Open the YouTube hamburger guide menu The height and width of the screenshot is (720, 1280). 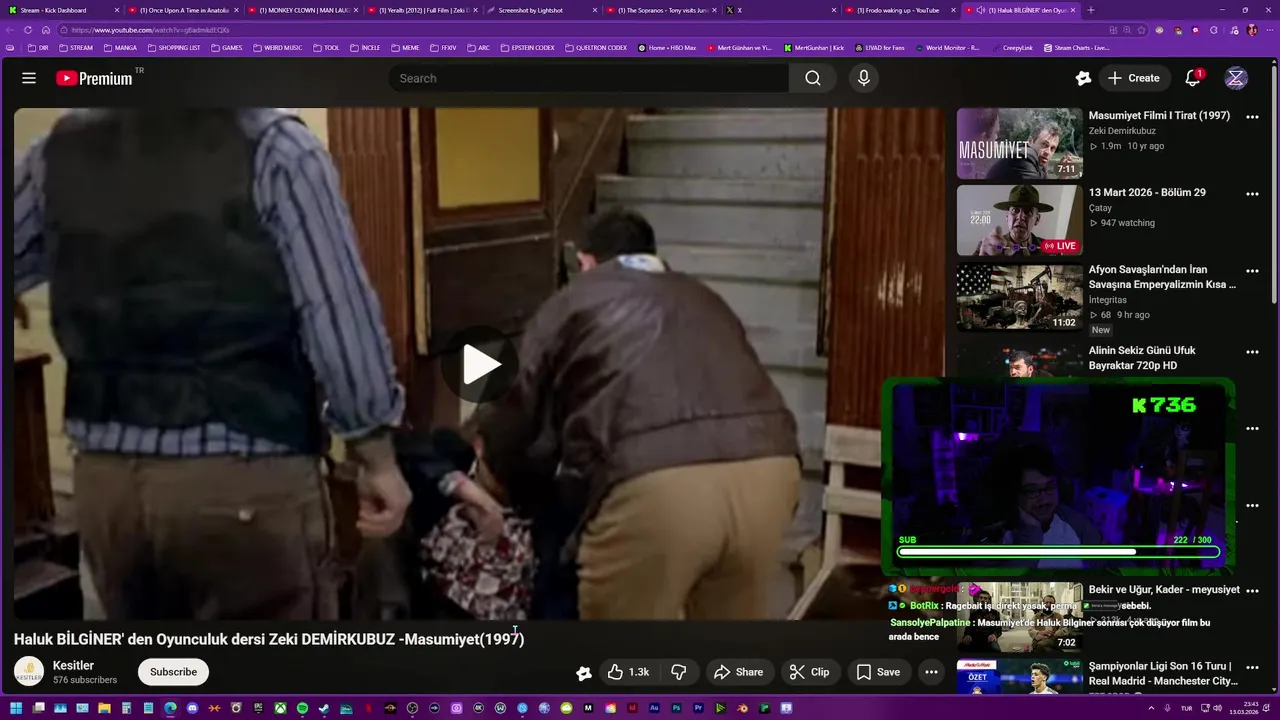pos(29,78)
